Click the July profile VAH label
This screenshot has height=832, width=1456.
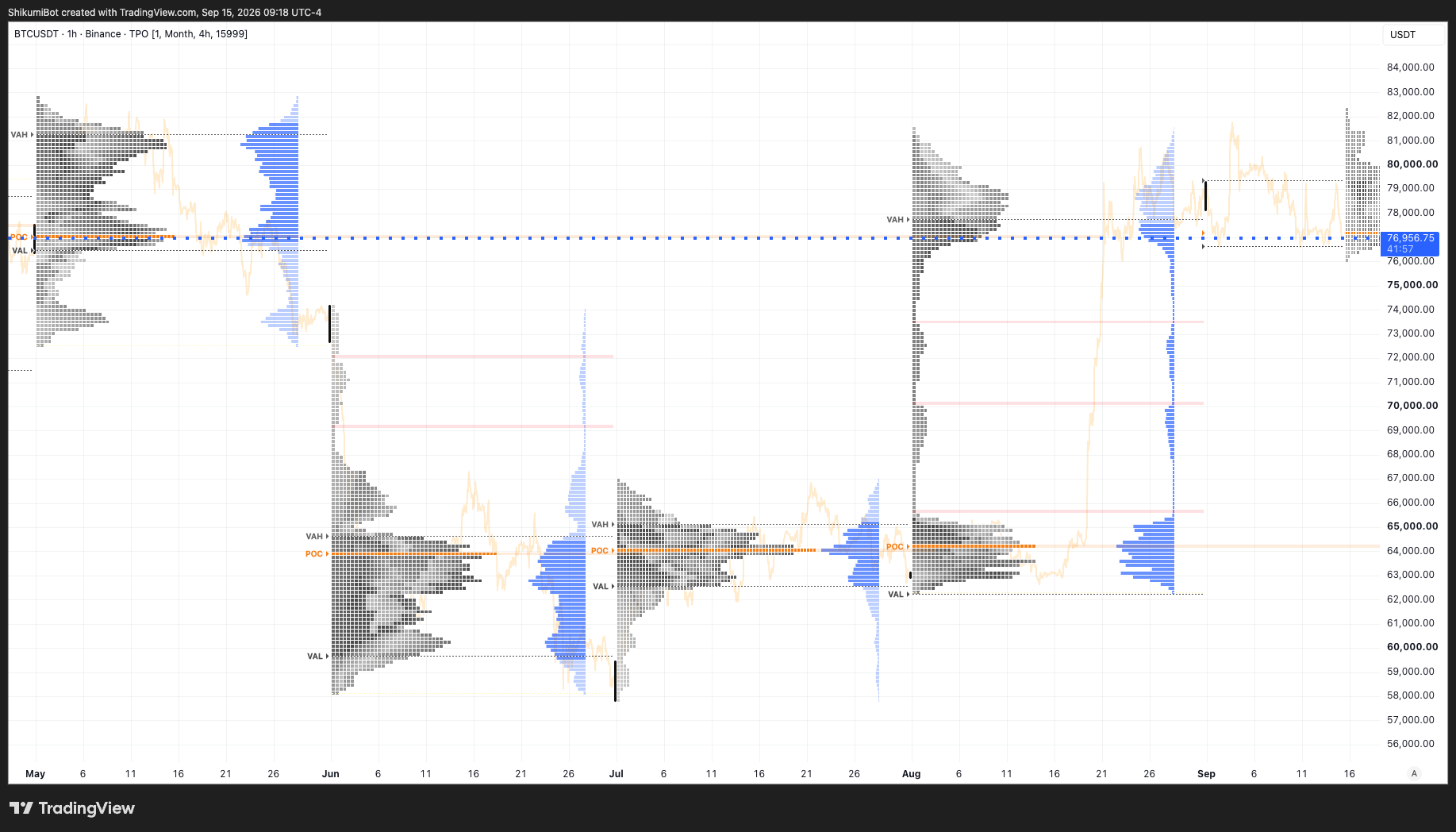coord(600,525)
